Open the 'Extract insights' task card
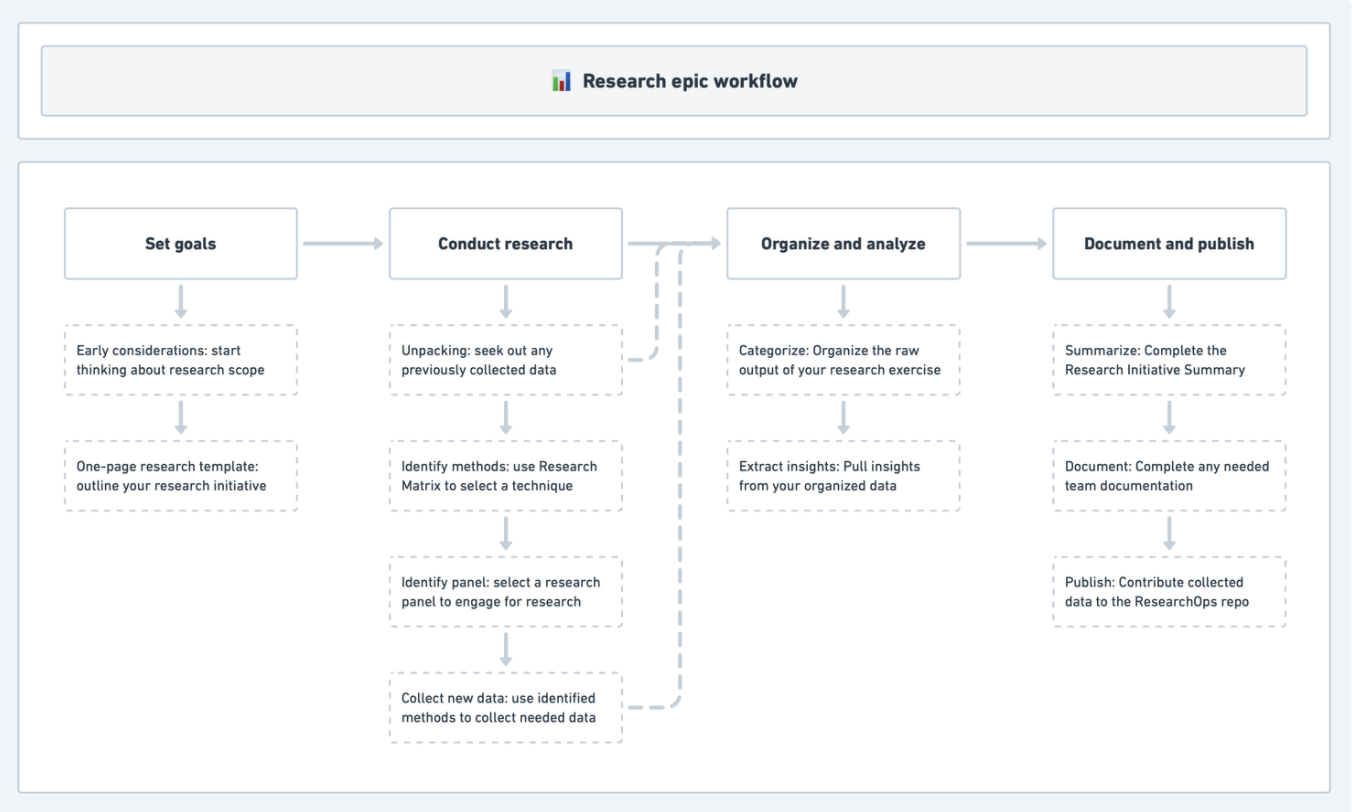This screenshot has height=812, width=1352. coord(844,476)
